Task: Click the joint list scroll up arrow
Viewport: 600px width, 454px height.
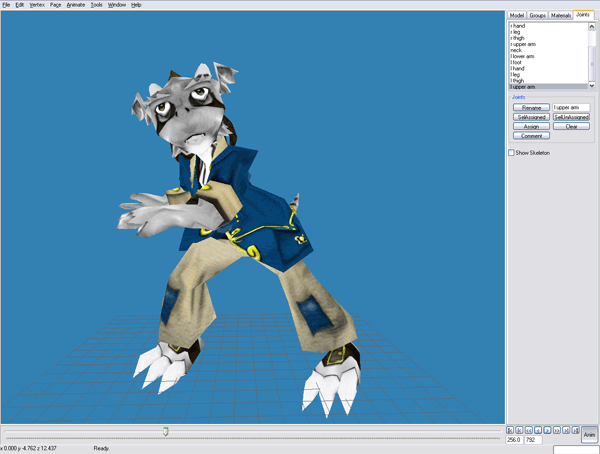Action: point(592,26)
